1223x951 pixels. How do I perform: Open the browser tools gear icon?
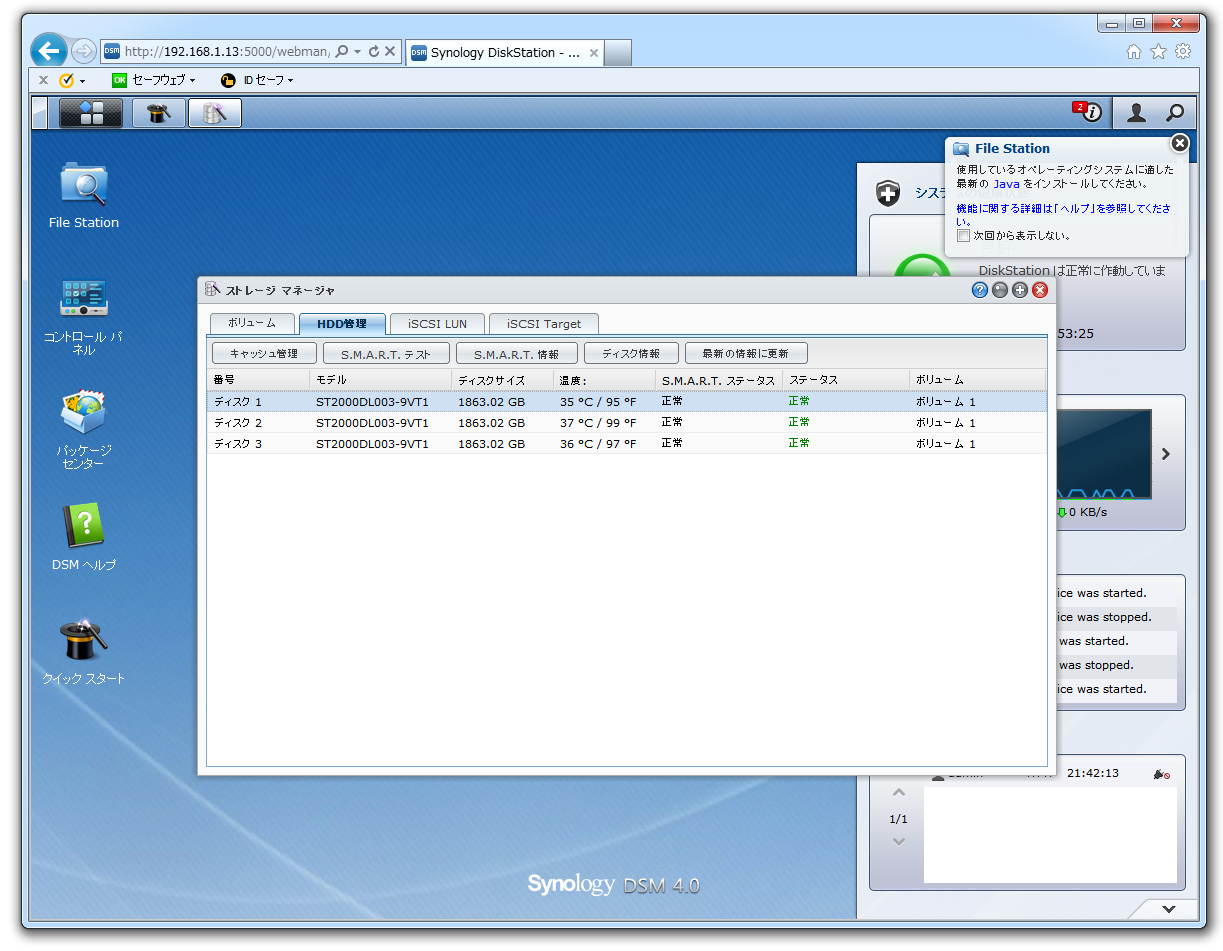click(x=1183, y=51)
